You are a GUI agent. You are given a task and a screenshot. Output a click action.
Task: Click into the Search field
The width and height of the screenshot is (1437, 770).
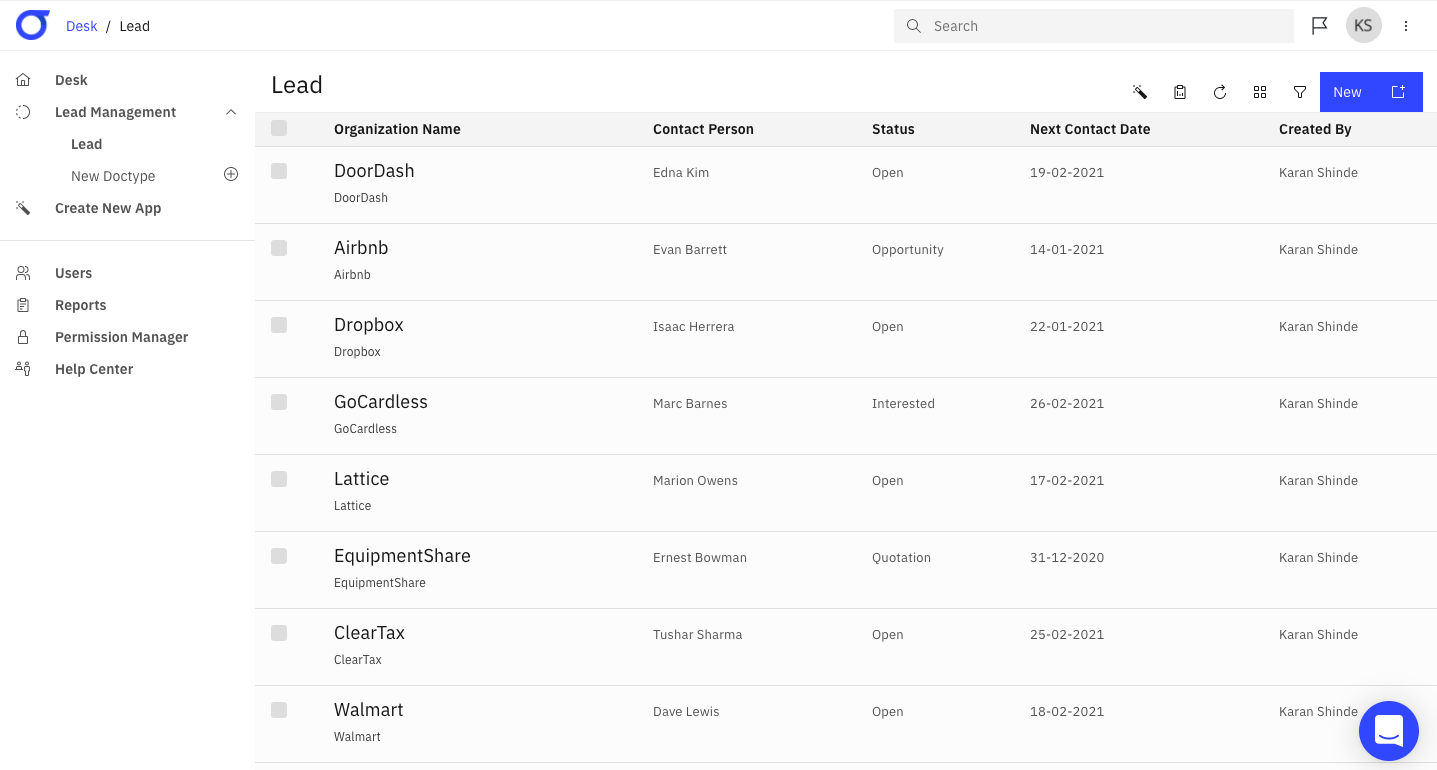(1094, 26)
